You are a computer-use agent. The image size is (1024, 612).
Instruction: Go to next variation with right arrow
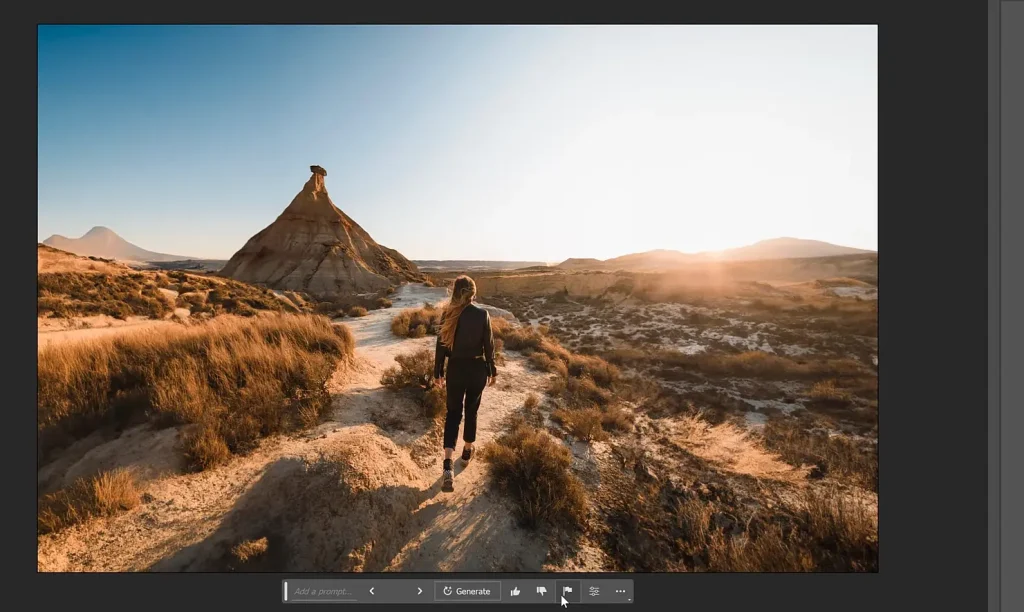(x=419, y=591)
